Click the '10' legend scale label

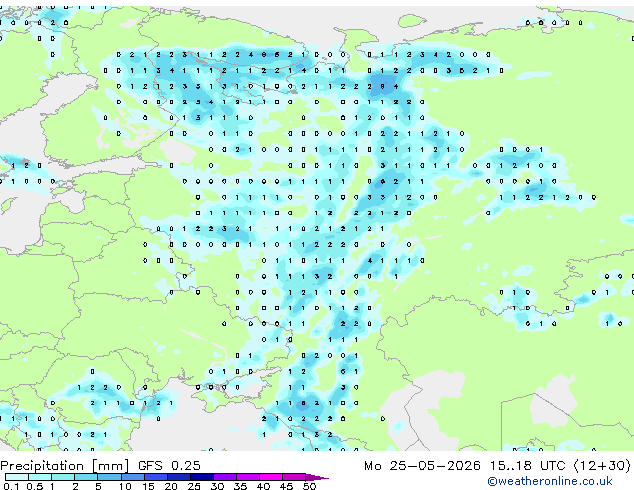click(125, 486)
